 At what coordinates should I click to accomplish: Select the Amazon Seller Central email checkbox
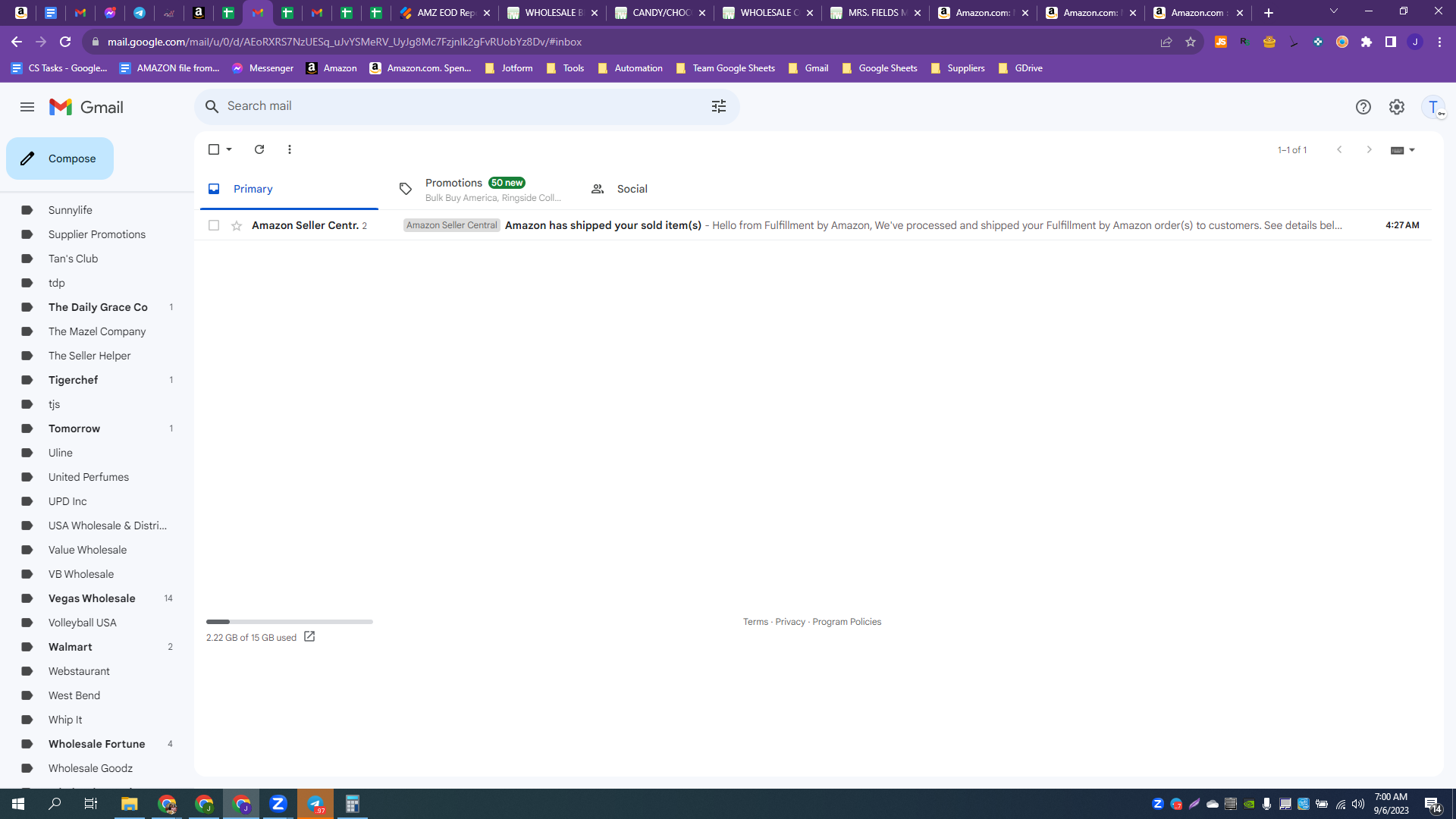tap(214, 225)
